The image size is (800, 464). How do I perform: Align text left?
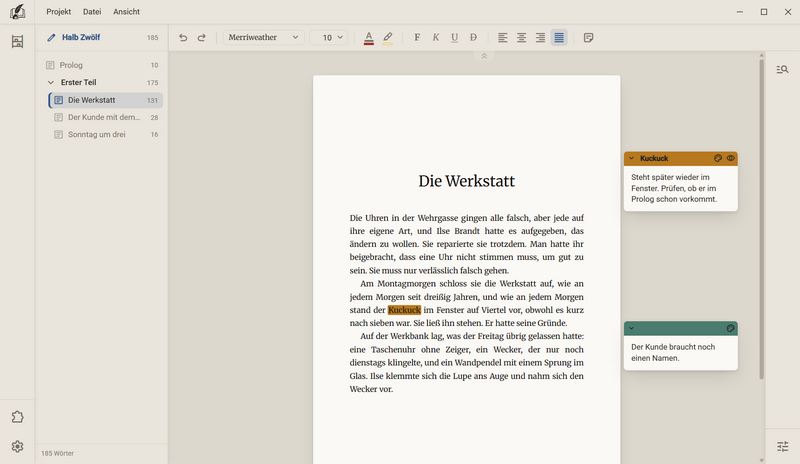[503, 37]
